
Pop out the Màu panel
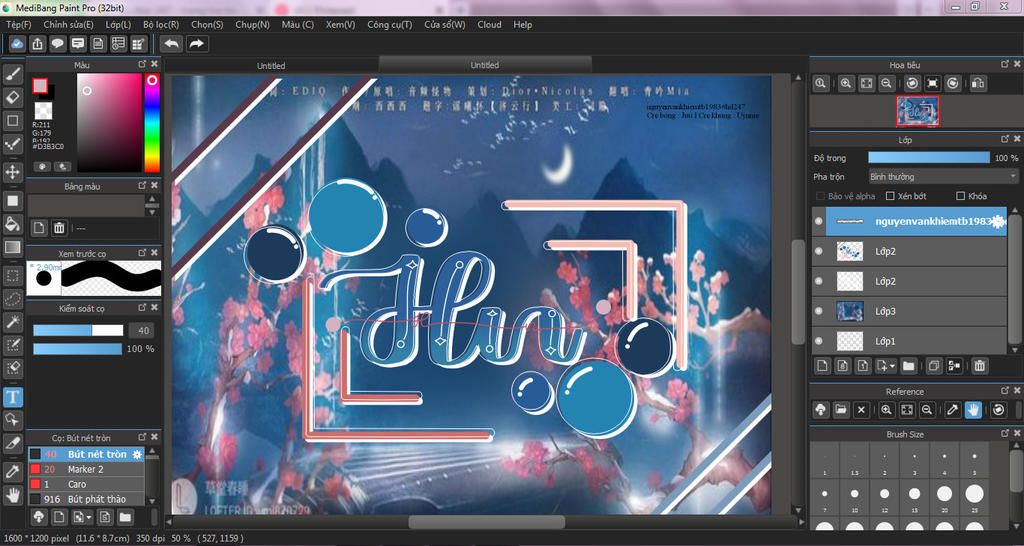click(x=142, y=64)
